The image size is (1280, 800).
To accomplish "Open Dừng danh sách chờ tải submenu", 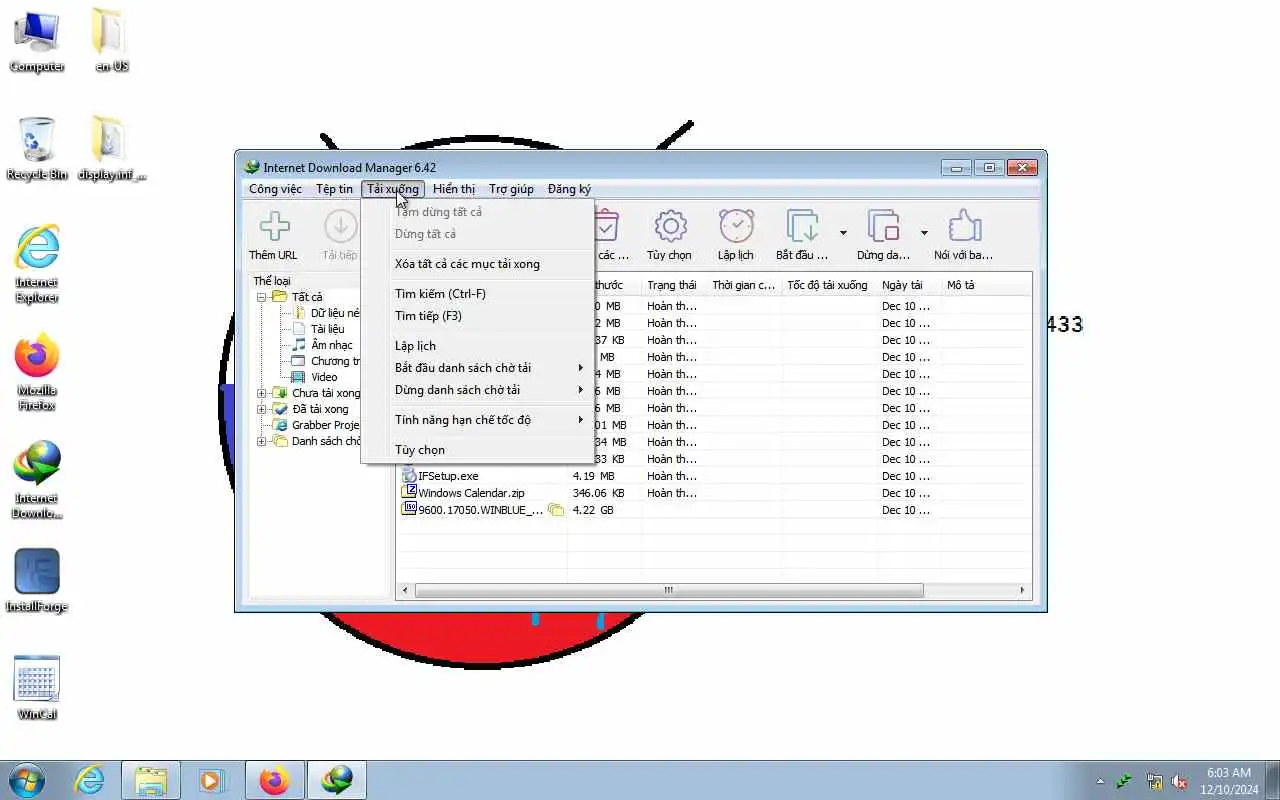I will click(x=478, y=390).
